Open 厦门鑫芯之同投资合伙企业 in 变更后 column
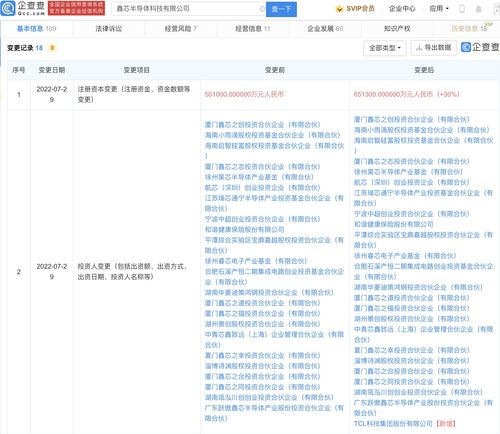The image size is (500, 434). (412, 382)
